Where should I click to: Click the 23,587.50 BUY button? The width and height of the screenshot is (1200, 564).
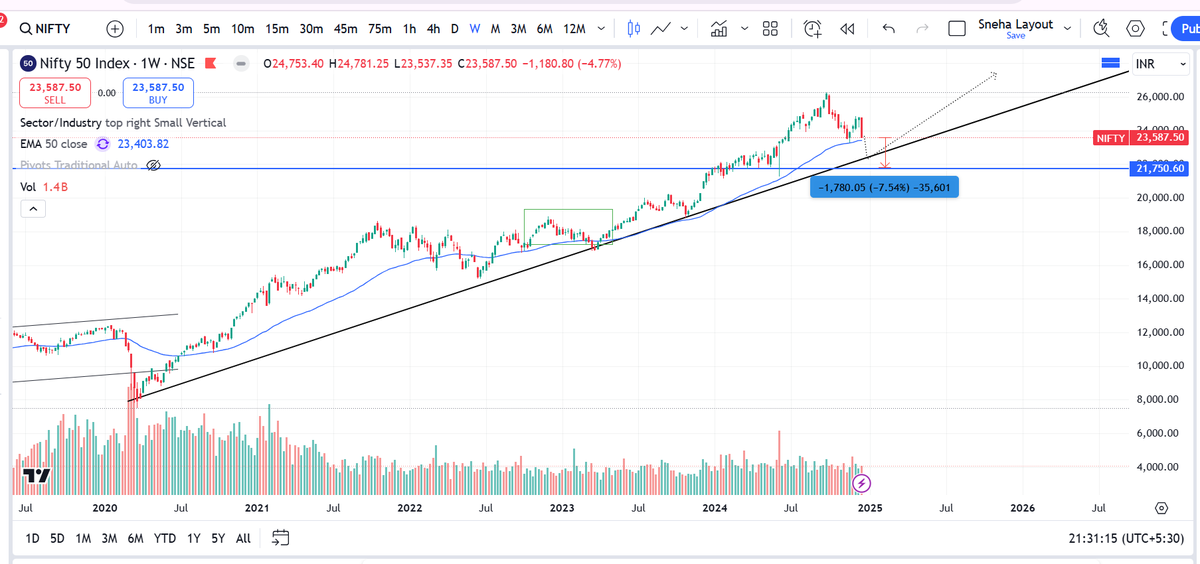point(157,93)
